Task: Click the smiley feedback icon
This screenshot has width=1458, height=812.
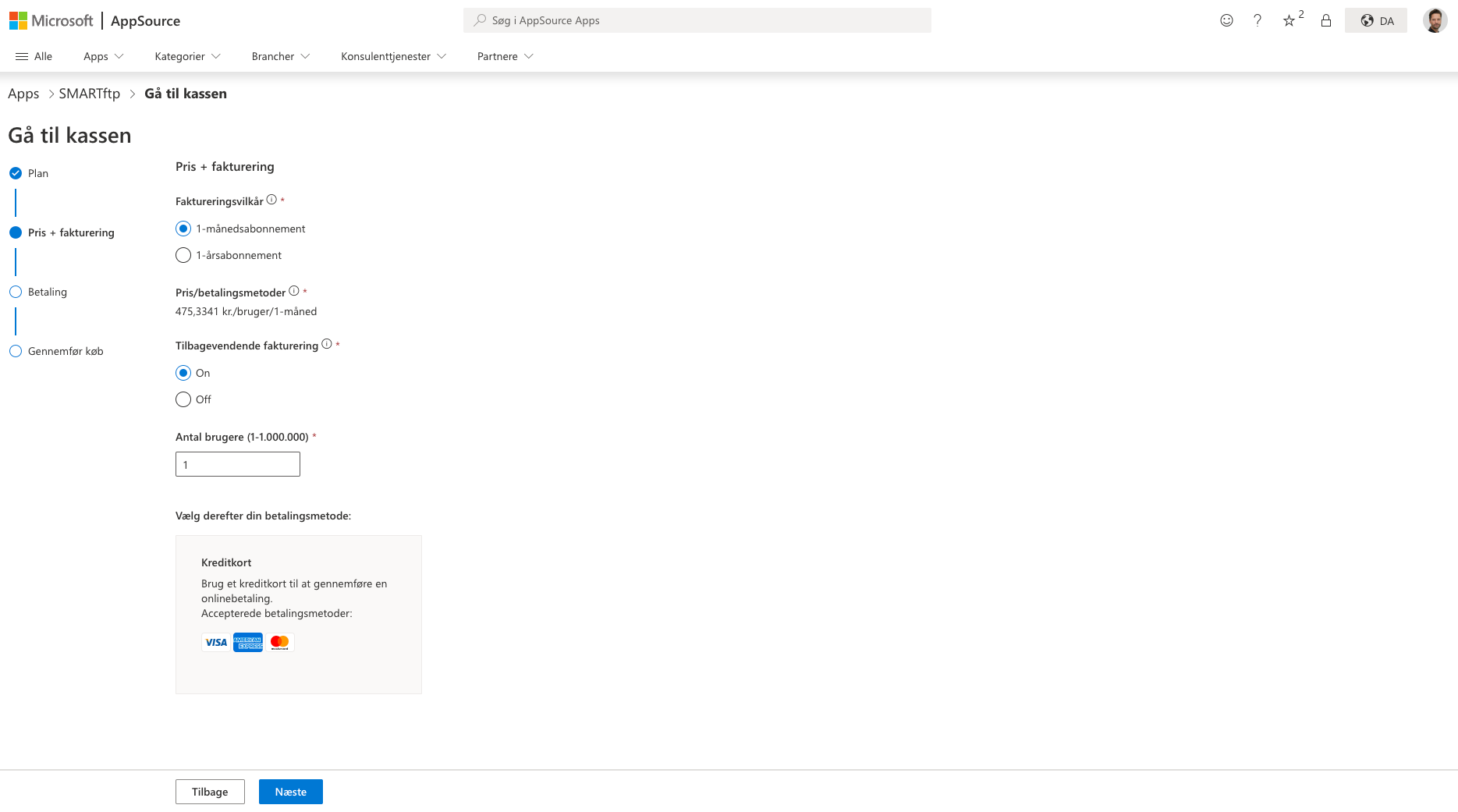Action: pos(1226,20)
